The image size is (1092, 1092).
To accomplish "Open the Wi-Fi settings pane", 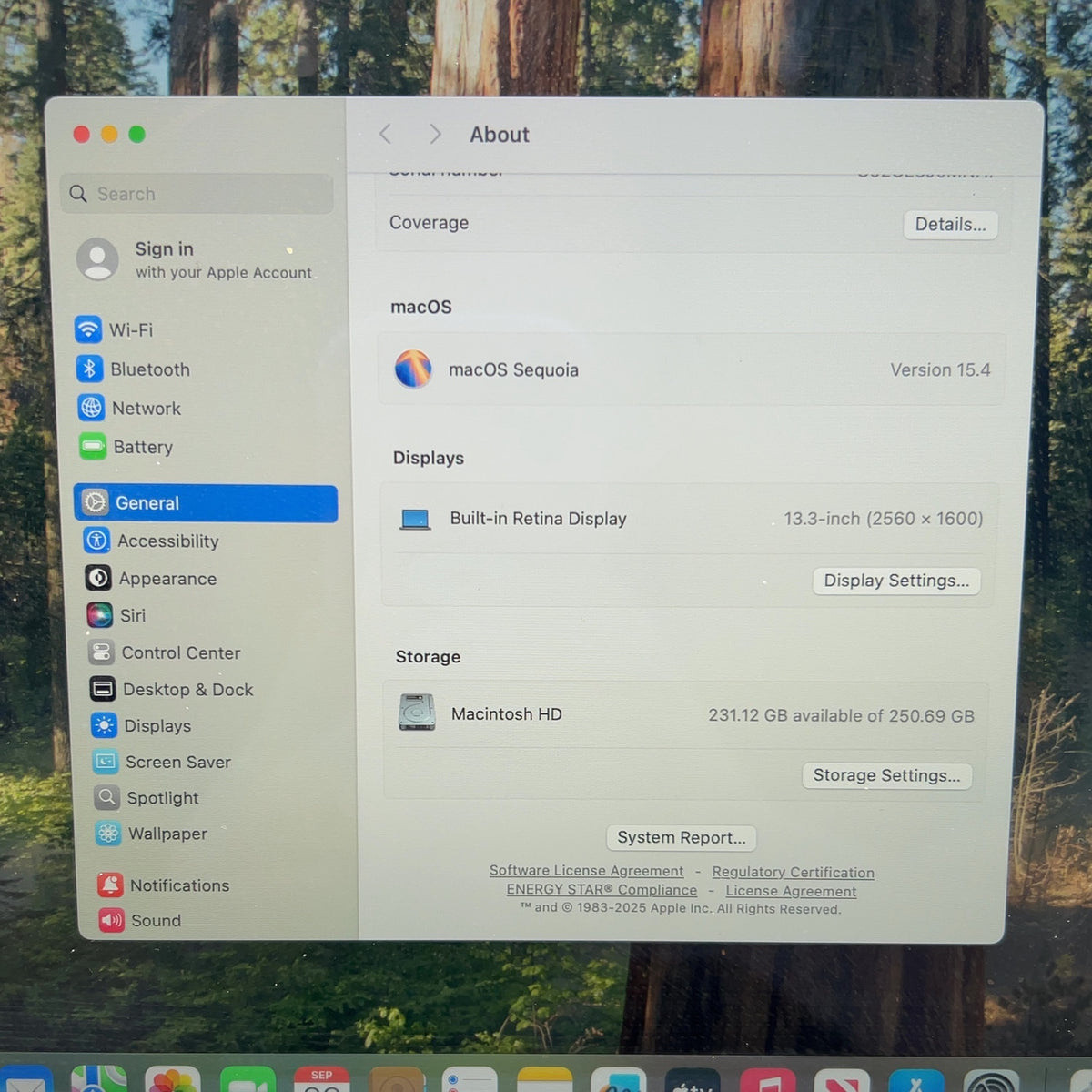I will pos(115,329).
